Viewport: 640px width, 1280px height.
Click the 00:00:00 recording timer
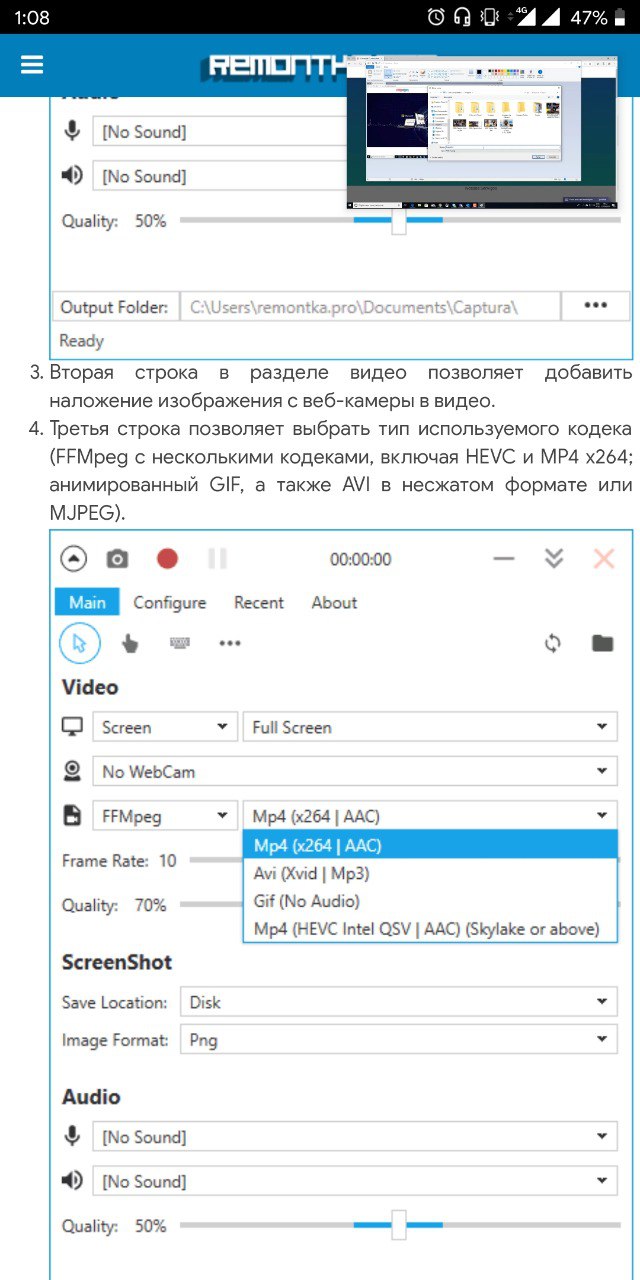361,560
